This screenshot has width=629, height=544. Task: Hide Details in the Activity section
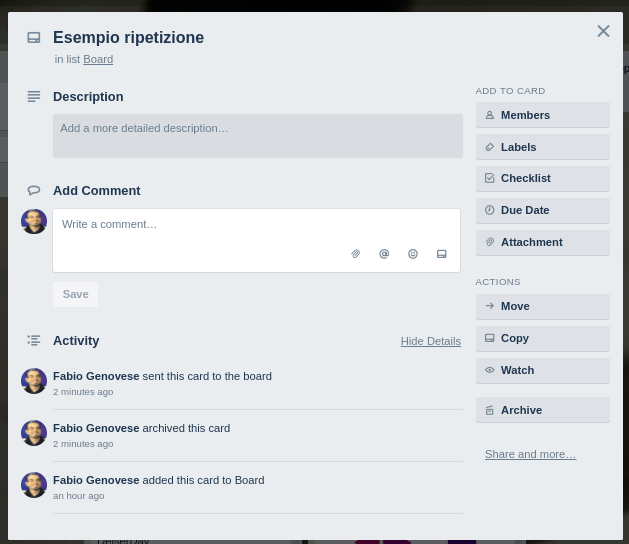click(x=430, y=341)
